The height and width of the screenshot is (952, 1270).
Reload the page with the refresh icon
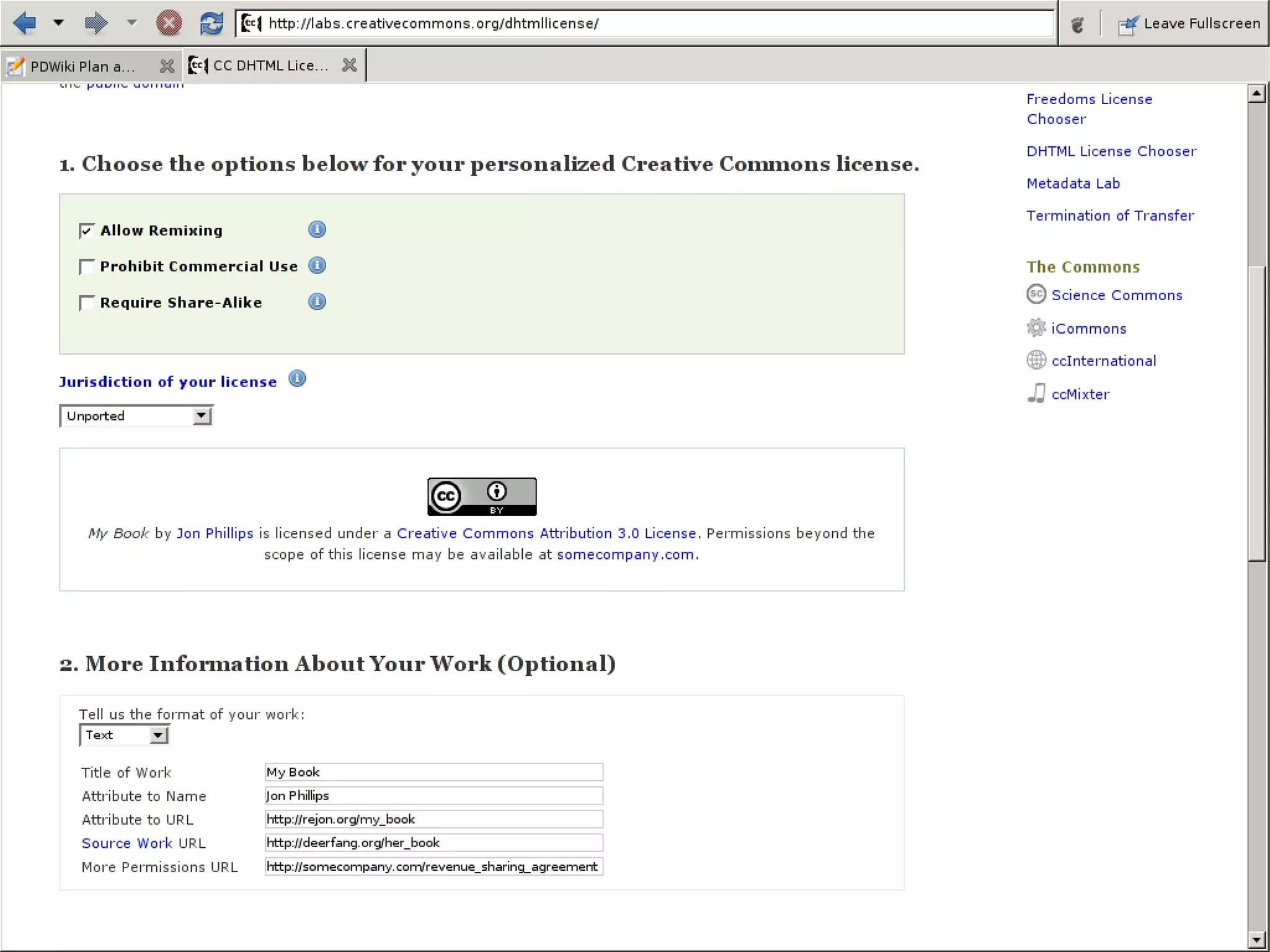click(x=211, y=24)
